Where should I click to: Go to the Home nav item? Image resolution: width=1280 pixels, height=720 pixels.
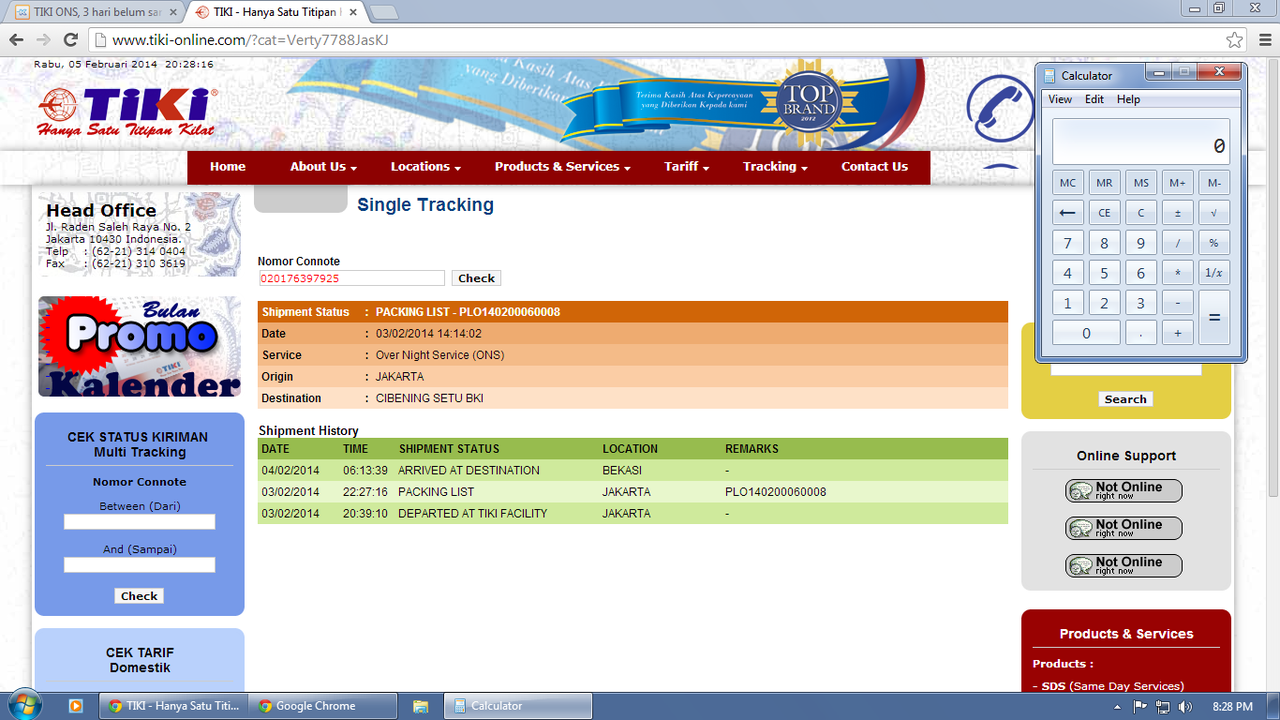pyautogui.click(x=228, y=167)
